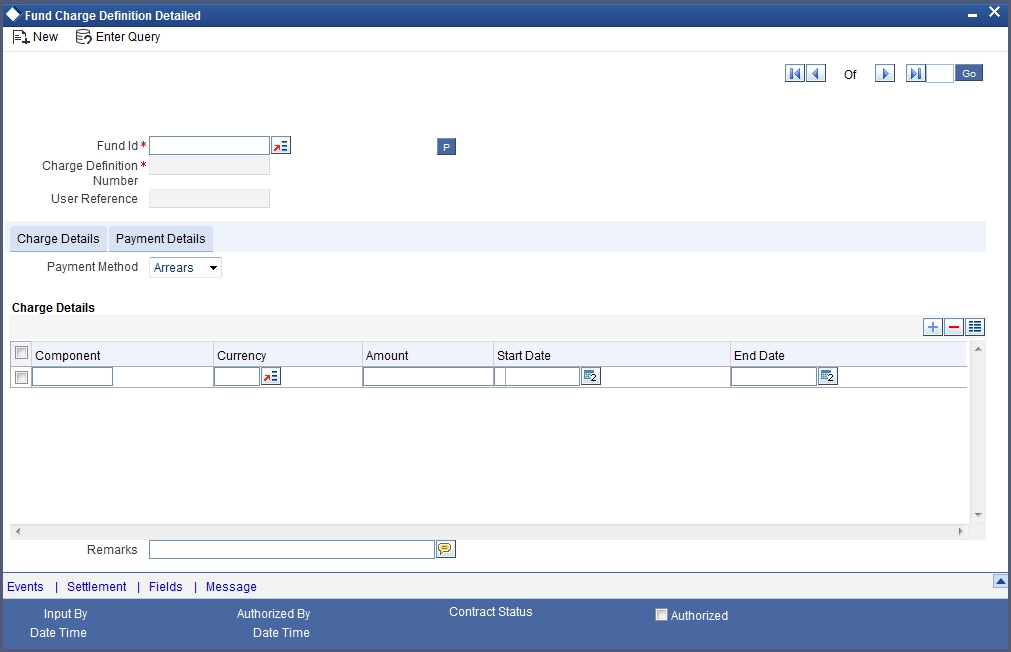The height and width of the screenshot is (652, 1011).
Task: Close the Fund Charge Definition window
Action: (994, 12)
